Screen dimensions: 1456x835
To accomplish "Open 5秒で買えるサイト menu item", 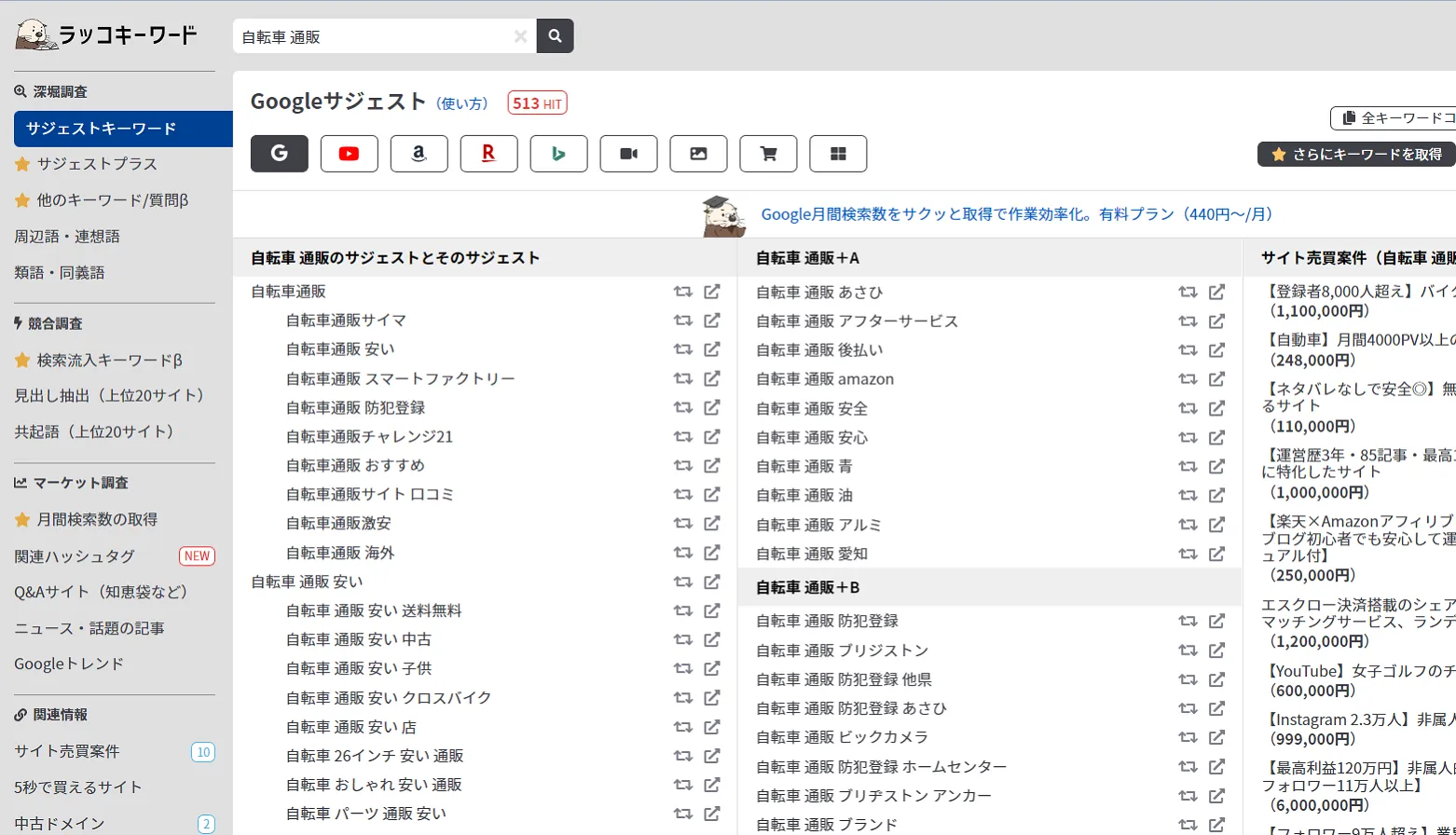I will (78, 787).
